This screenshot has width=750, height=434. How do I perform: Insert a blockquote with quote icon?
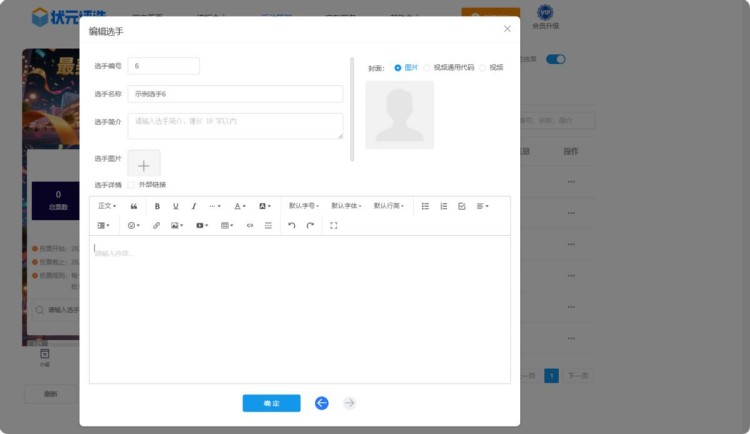[x=134, y=206]
